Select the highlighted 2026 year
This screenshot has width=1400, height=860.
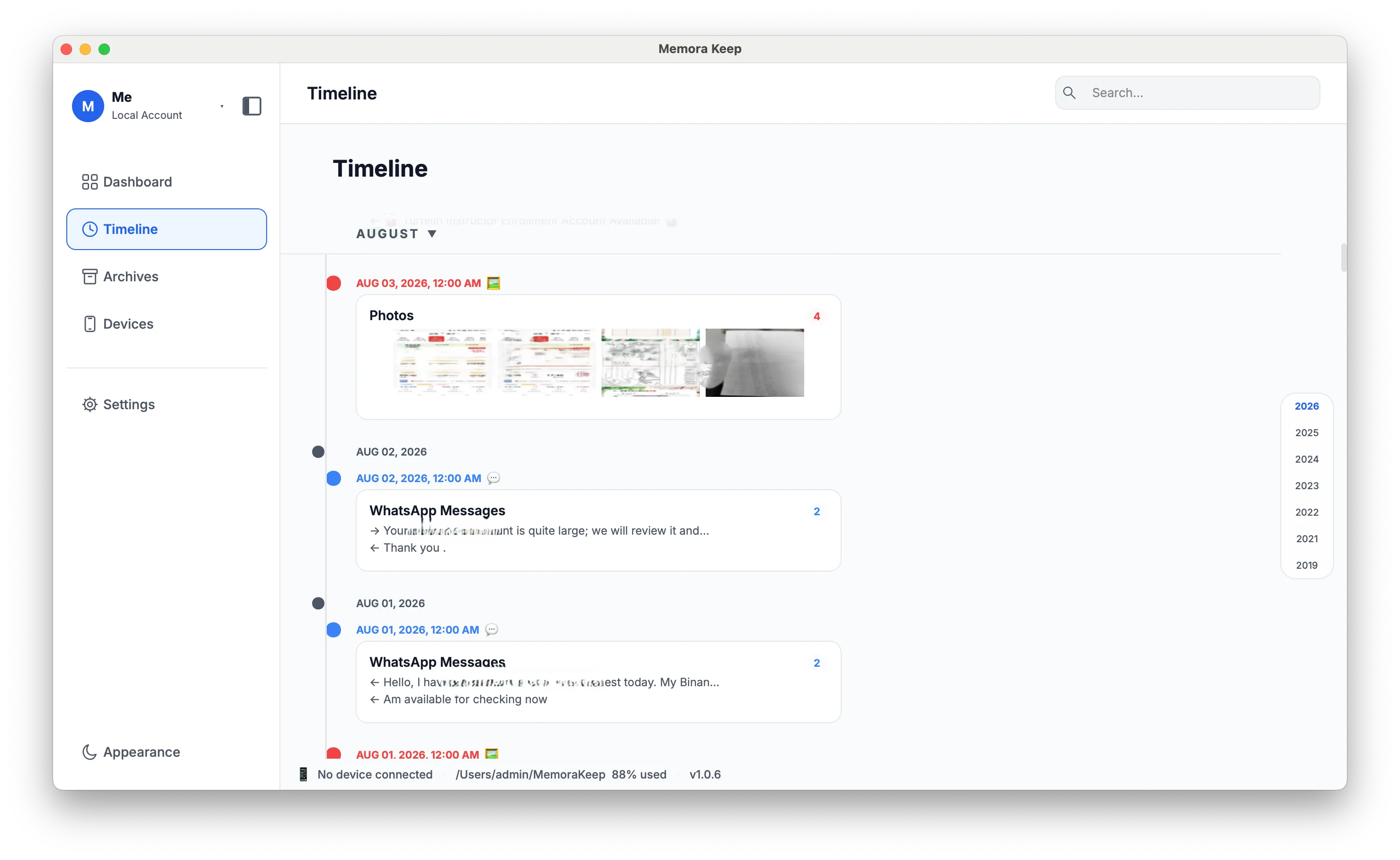(x=1307, y=406)
